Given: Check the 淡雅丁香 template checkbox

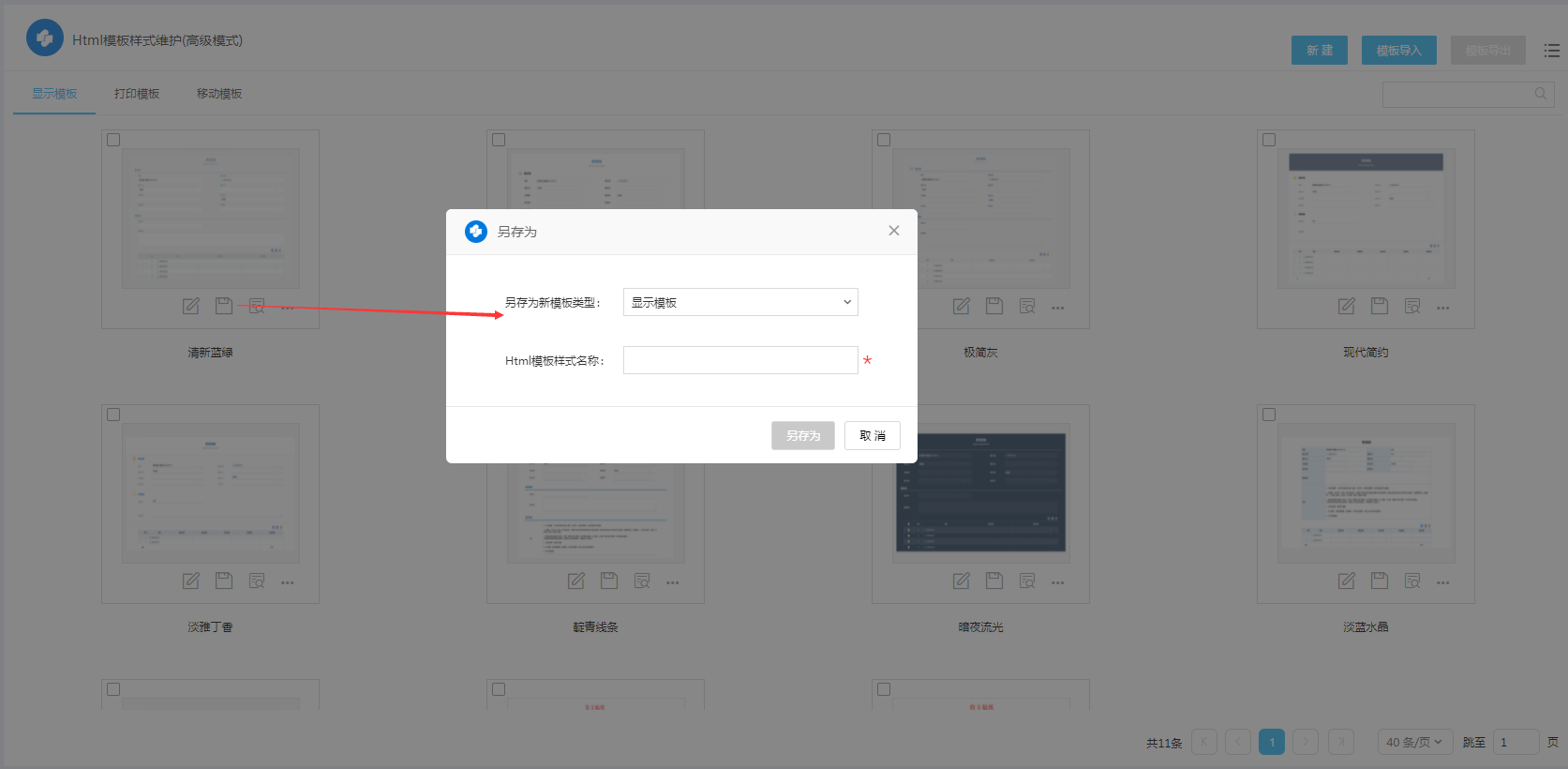Looking at the screenshot, I should pos(113,415).
